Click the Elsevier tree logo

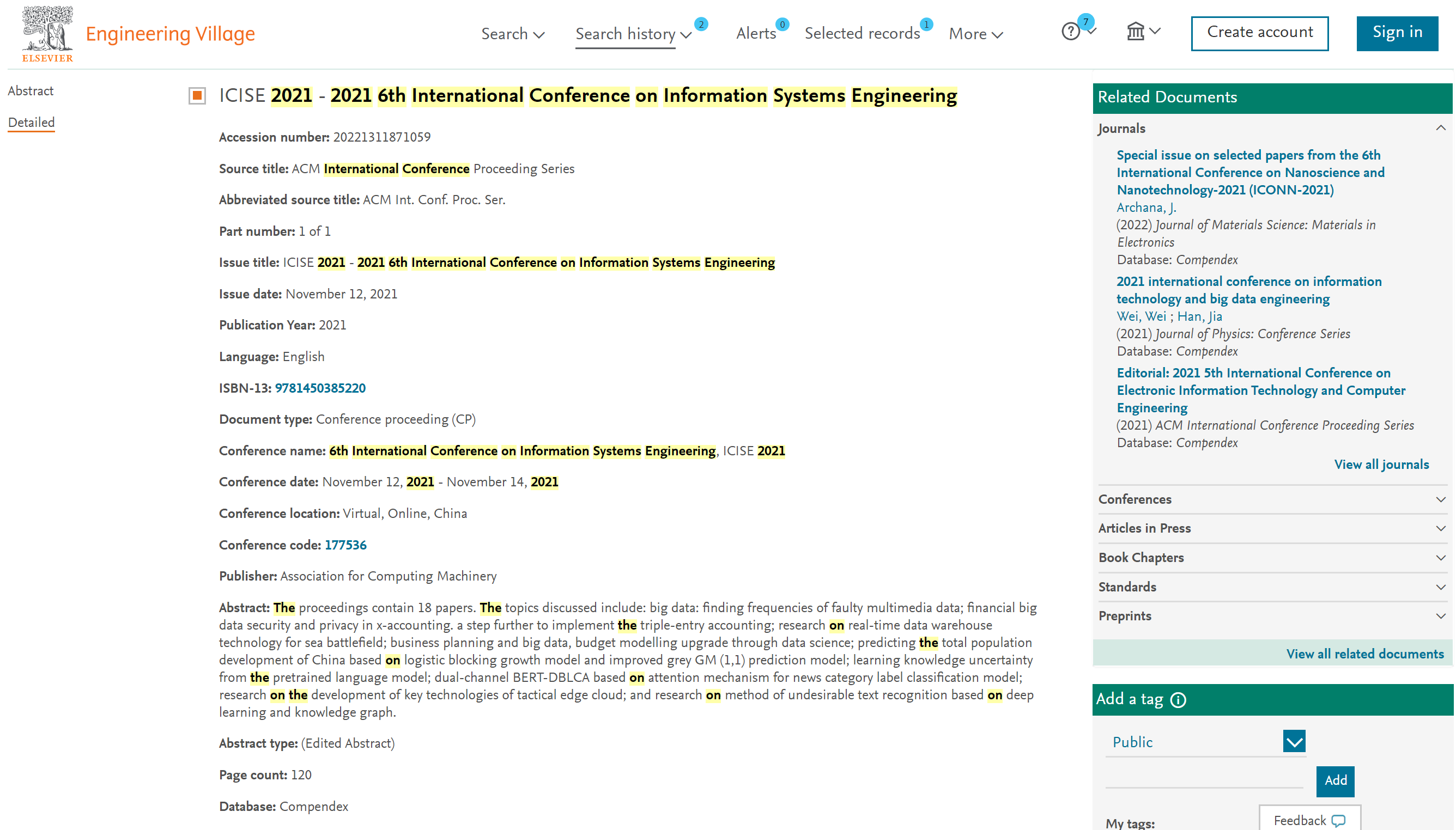click(x=47, y=33)
